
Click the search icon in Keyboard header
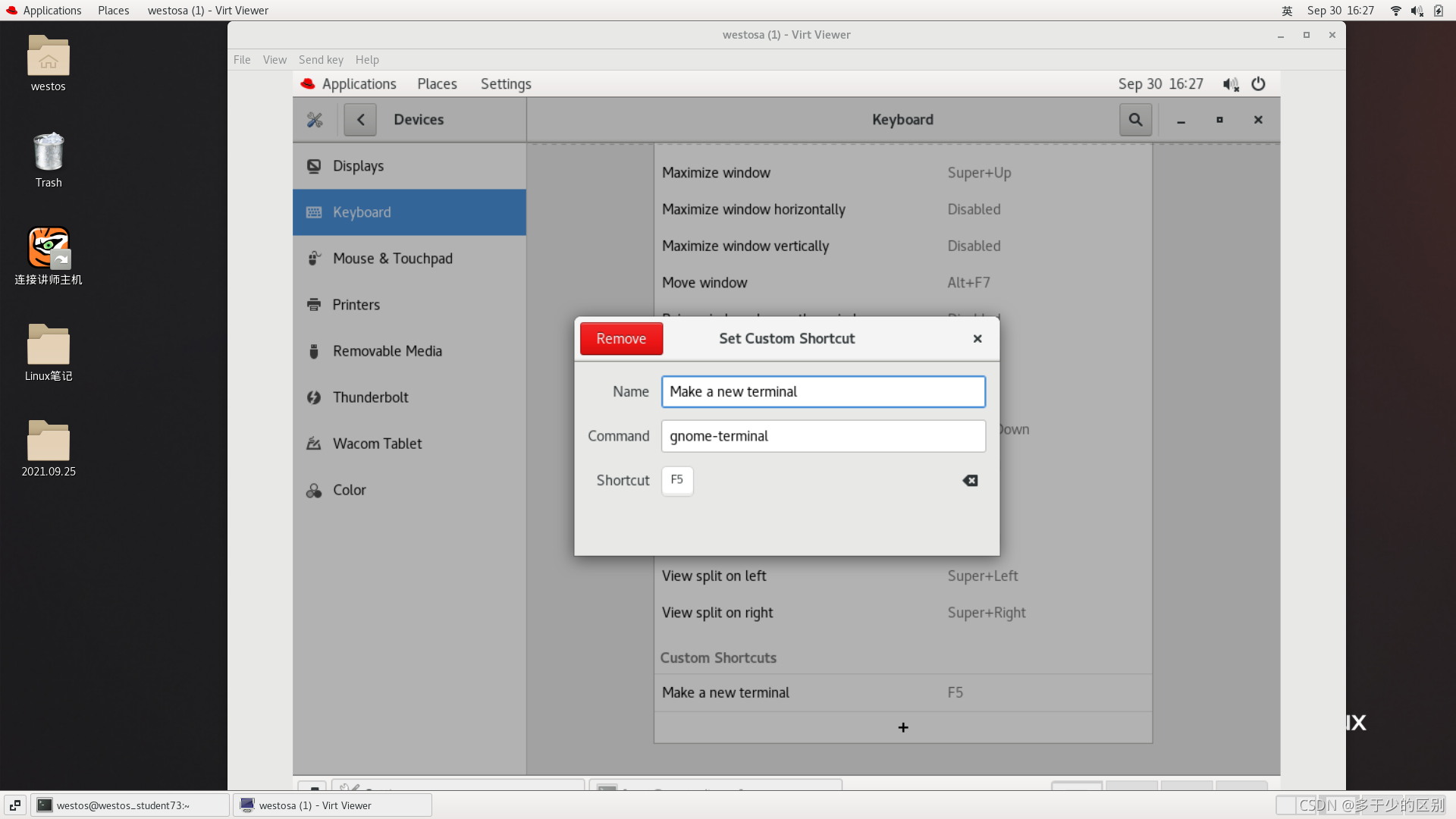click(x=1135, y=120)
